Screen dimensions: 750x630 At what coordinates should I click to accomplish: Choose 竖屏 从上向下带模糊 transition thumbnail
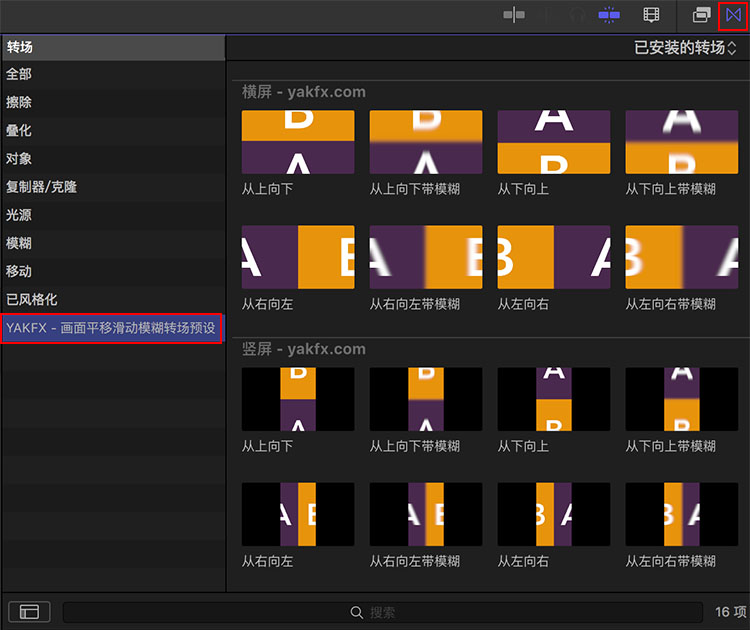pyautogui.click(x=426, y=399)
